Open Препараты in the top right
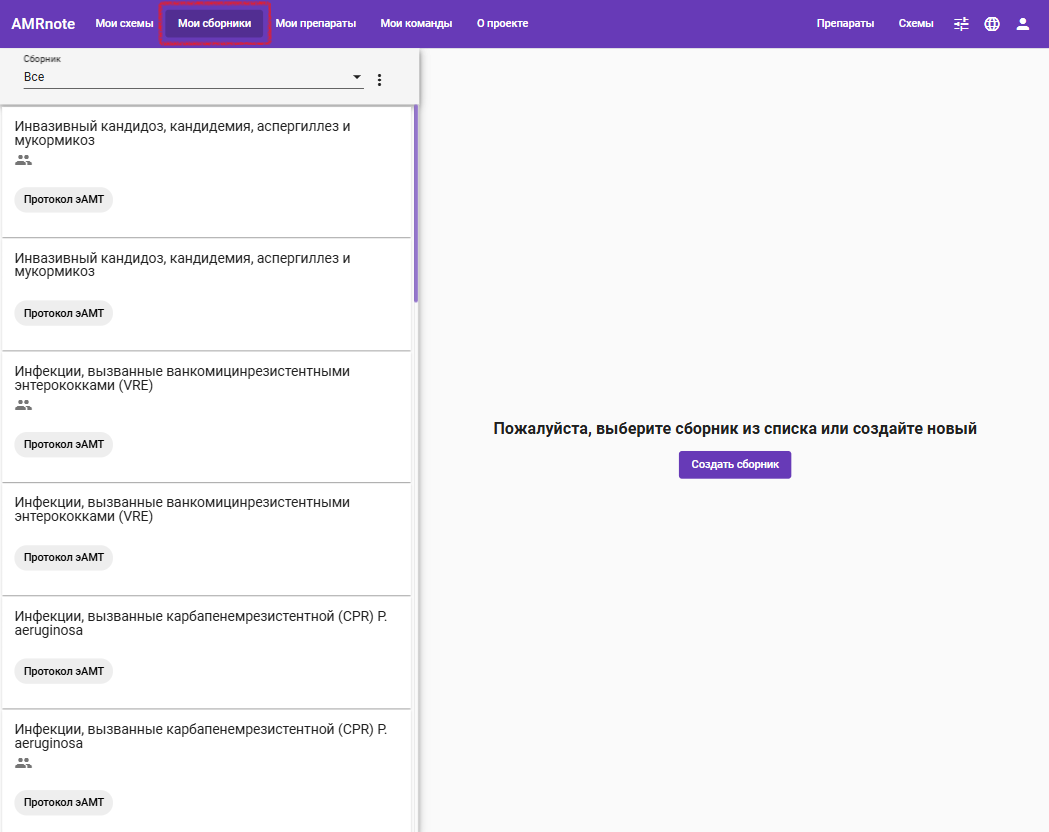1049x832 pixels. [845, 23]
